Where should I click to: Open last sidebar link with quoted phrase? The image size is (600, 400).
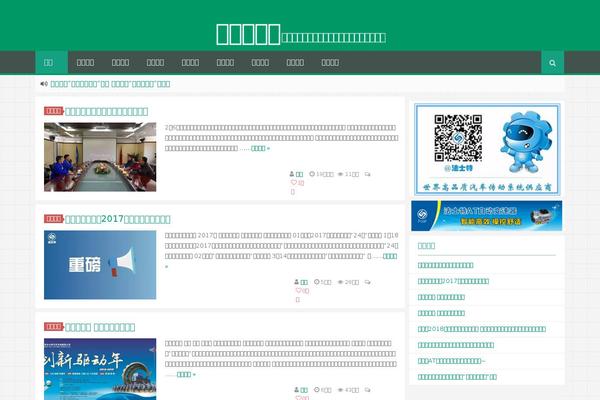457,377
